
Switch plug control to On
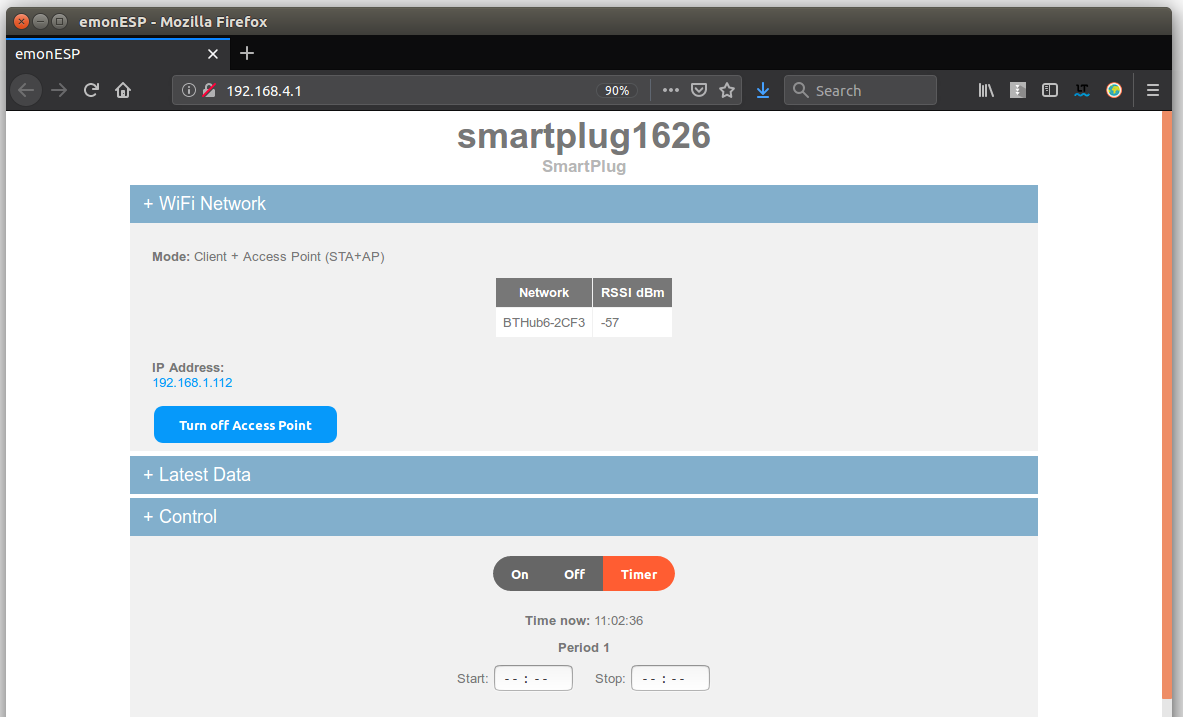click(x=520, y=574)
